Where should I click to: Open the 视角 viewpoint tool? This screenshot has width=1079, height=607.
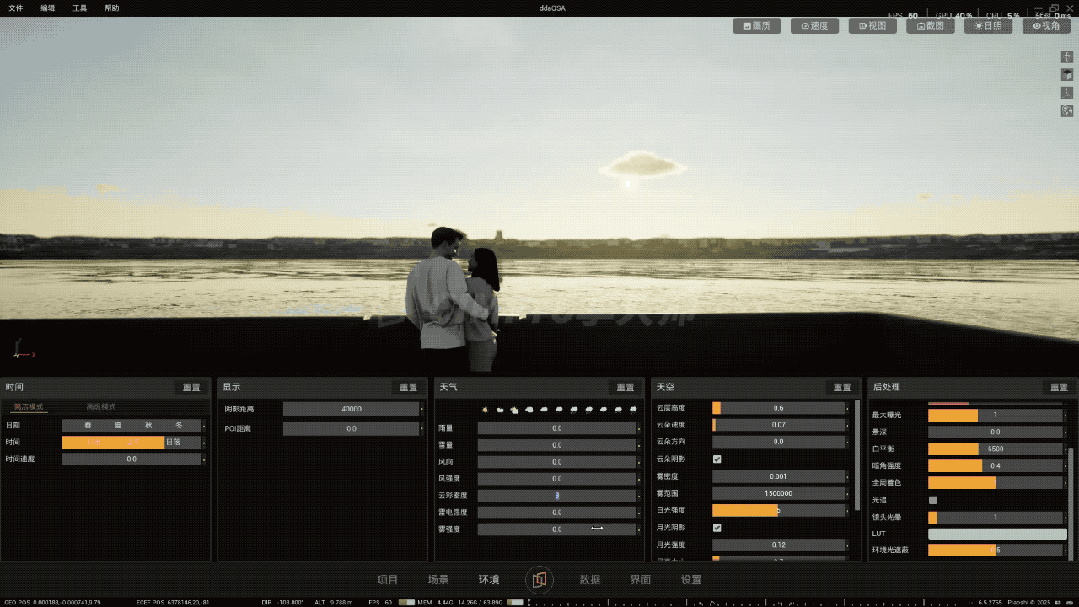click(1046, 26)
